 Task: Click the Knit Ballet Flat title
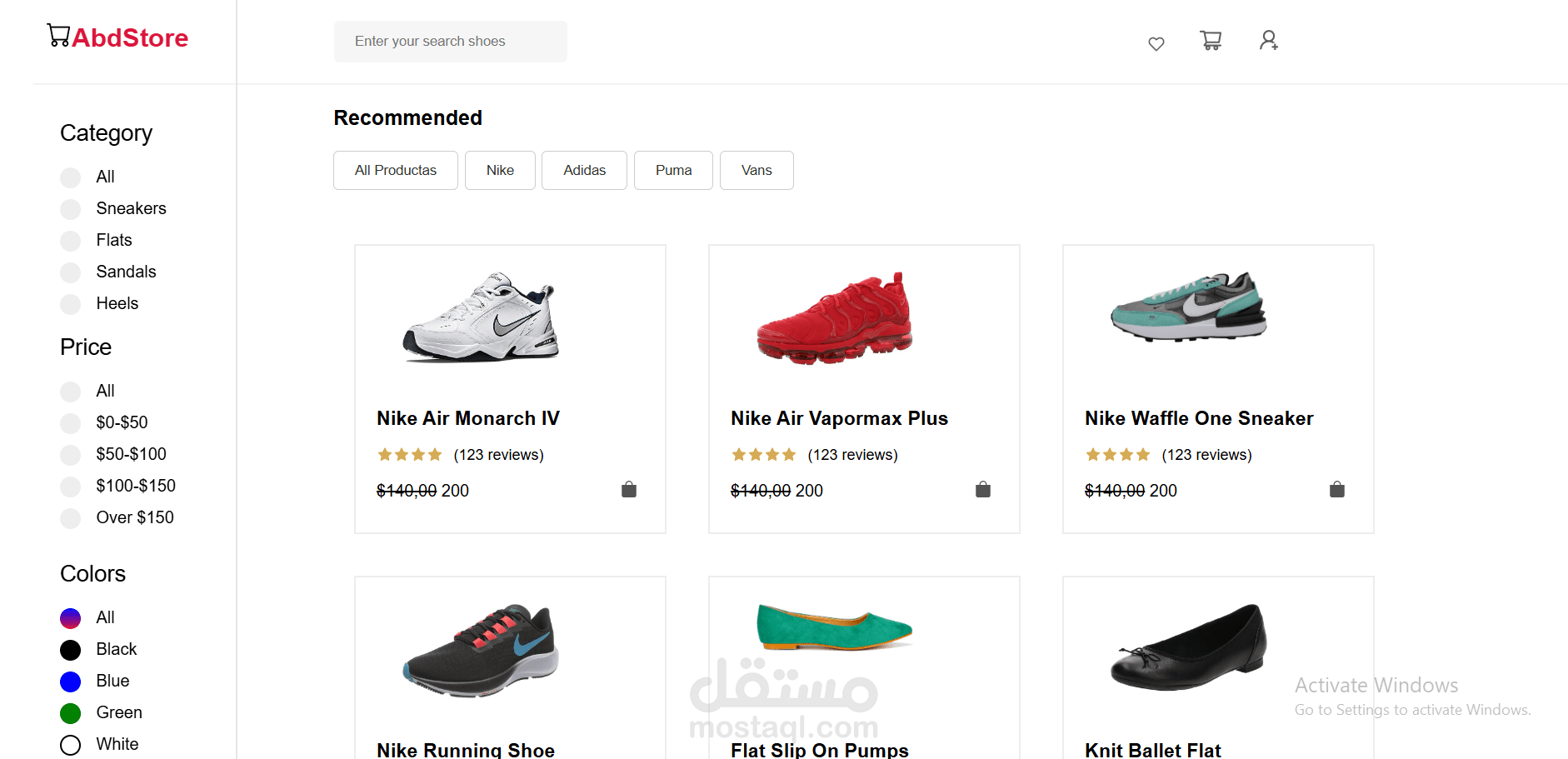click(x=1153, y=750)
